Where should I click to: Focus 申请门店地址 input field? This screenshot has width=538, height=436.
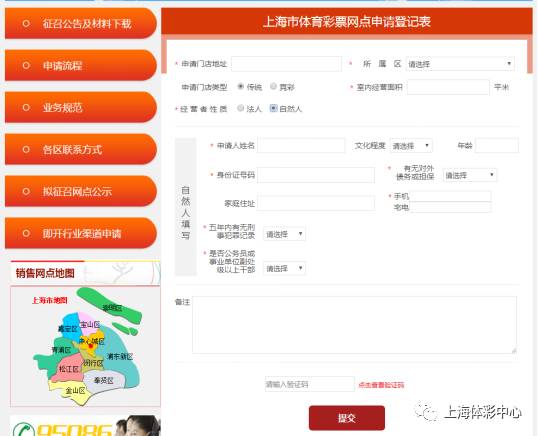[286, 64]
